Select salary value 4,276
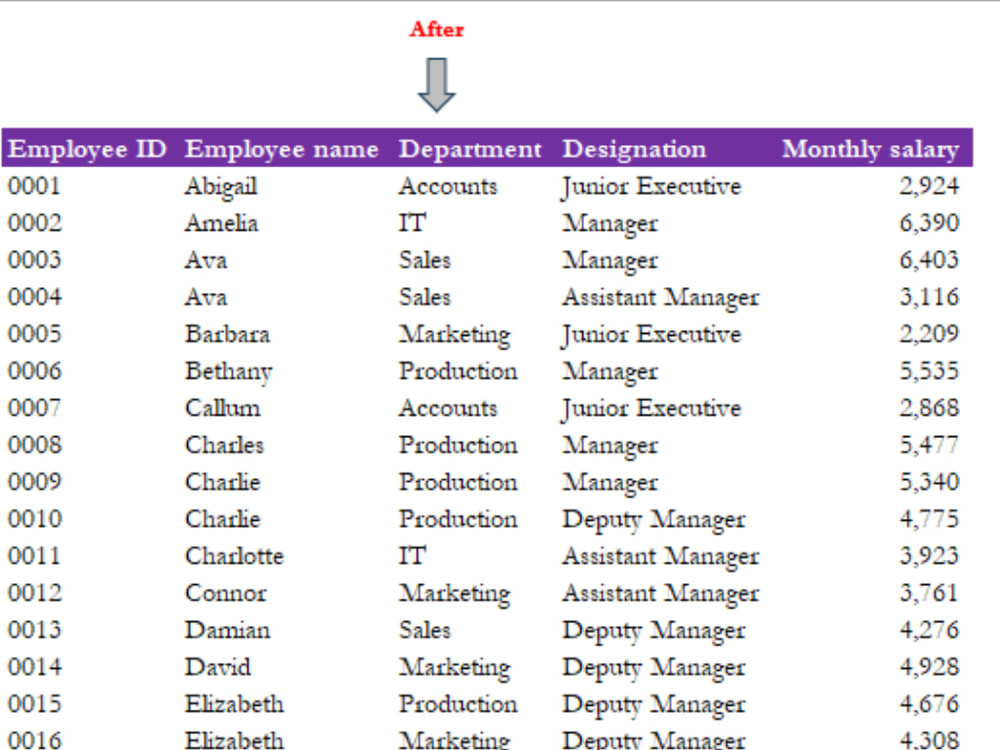The width and height of the screenshot is (1000, 750). tap(929, 630)
